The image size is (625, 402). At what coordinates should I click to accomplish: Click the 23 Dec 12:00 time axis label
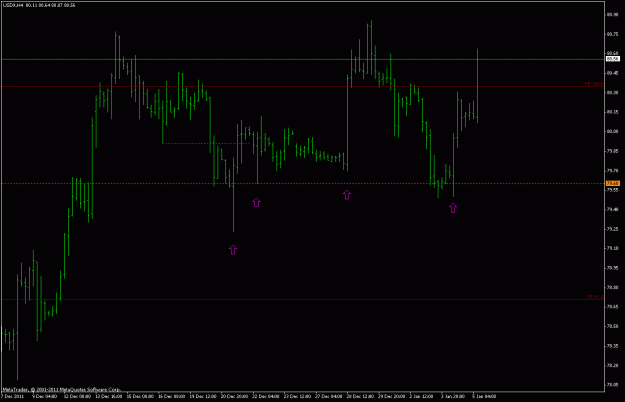(297, 396)
